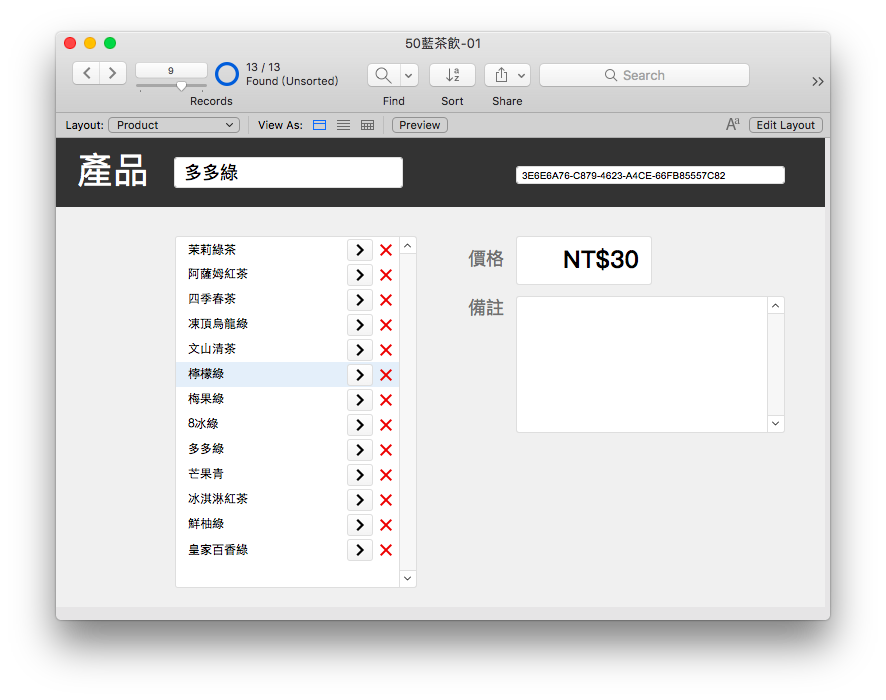Go to 皇家百香綠 record arrow

coord(360,550)
